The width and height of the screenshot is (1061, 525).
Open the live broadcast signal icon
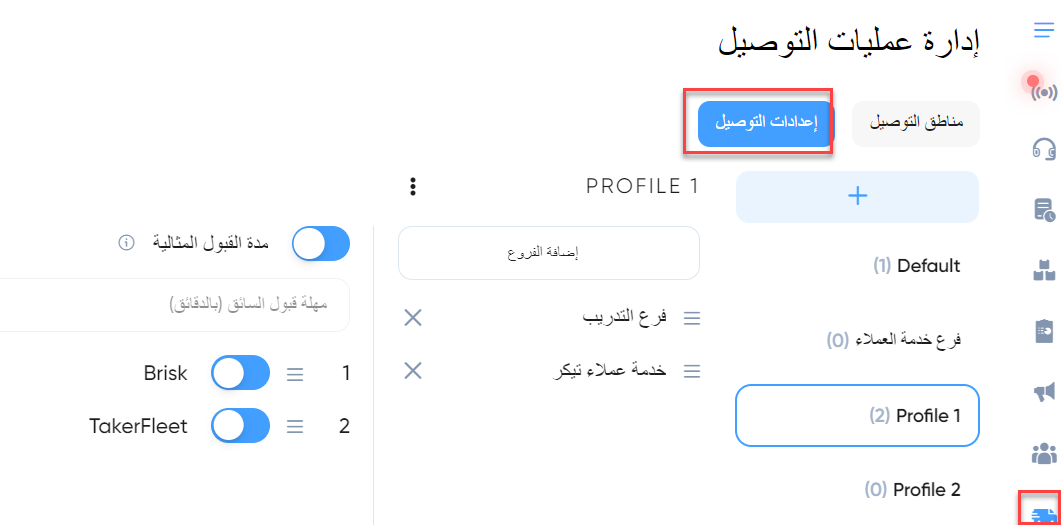[x=1043, y=91]
